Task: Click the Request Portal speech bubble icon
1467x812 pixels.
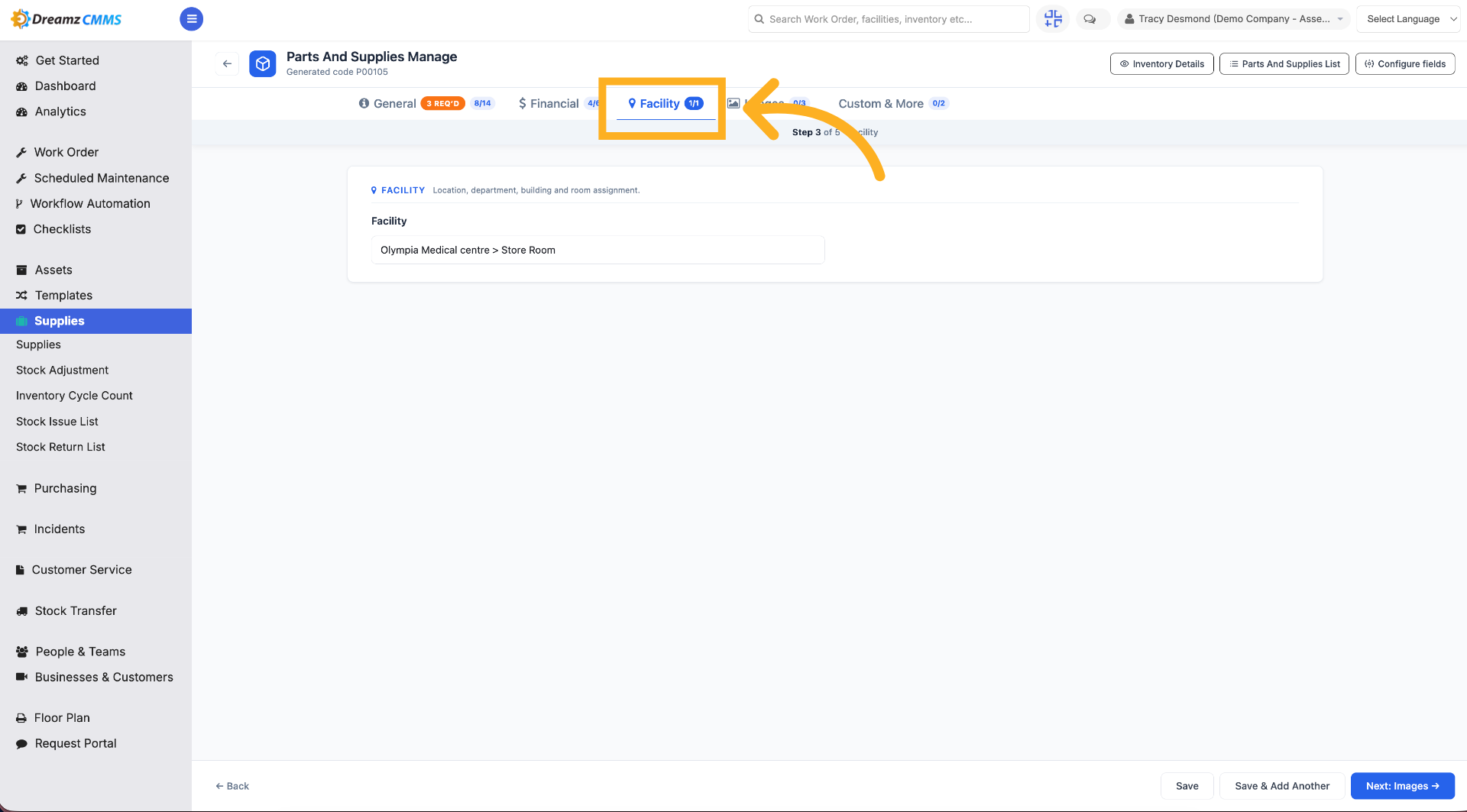Action: (x=22, y=743)
